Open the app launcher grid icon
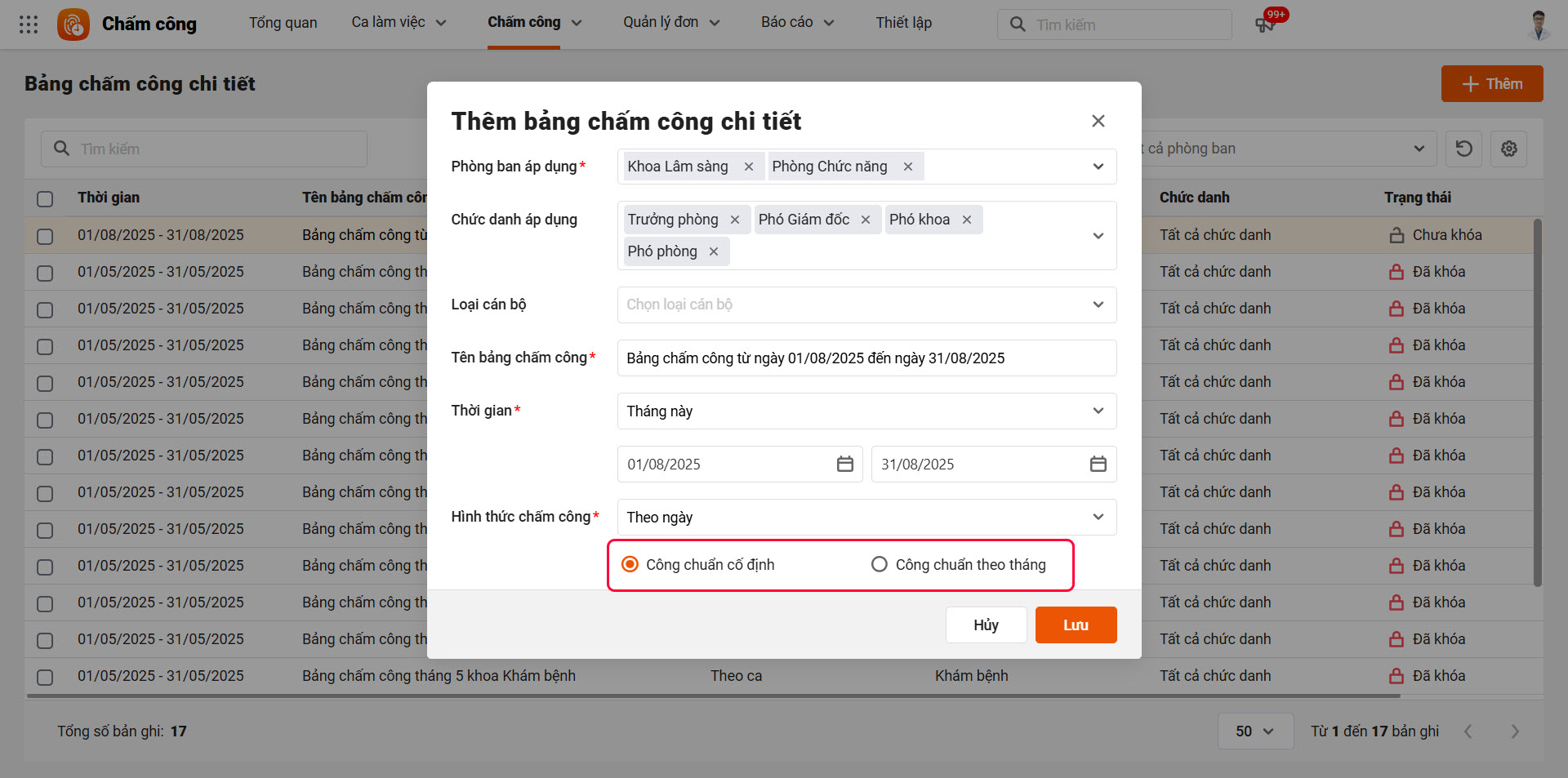The height and width of the screenshot is (778, 1568). click(29, 24)
